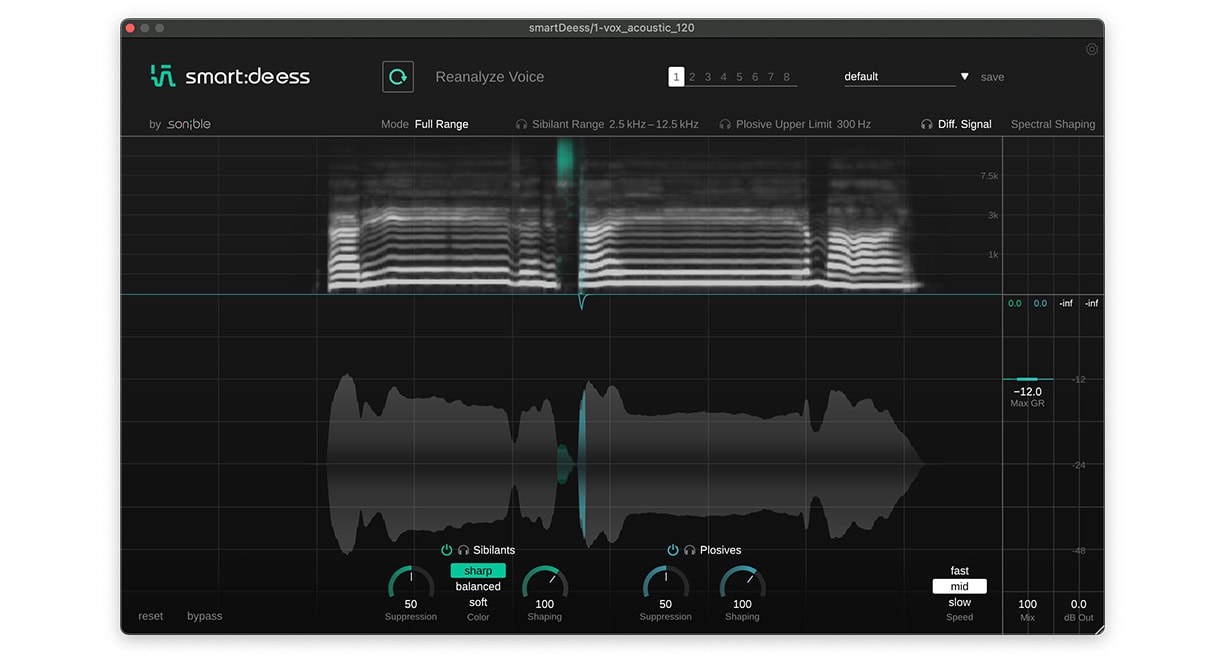The image size is (1232, 661).
Task: Click the Plosives headphone listen icon
Action: [689, 550]
